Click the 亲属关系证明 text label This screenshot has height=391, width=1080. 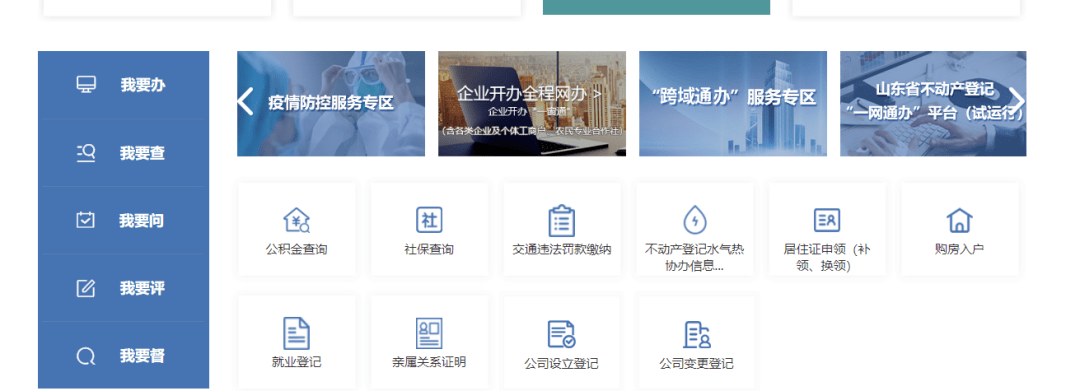click(x=429, y=362)
